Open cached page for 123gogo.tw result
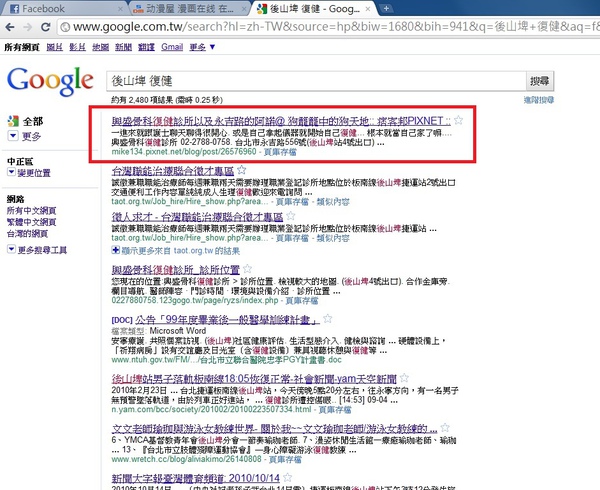This screenshot has width=600, height=490. pos(302,301)
